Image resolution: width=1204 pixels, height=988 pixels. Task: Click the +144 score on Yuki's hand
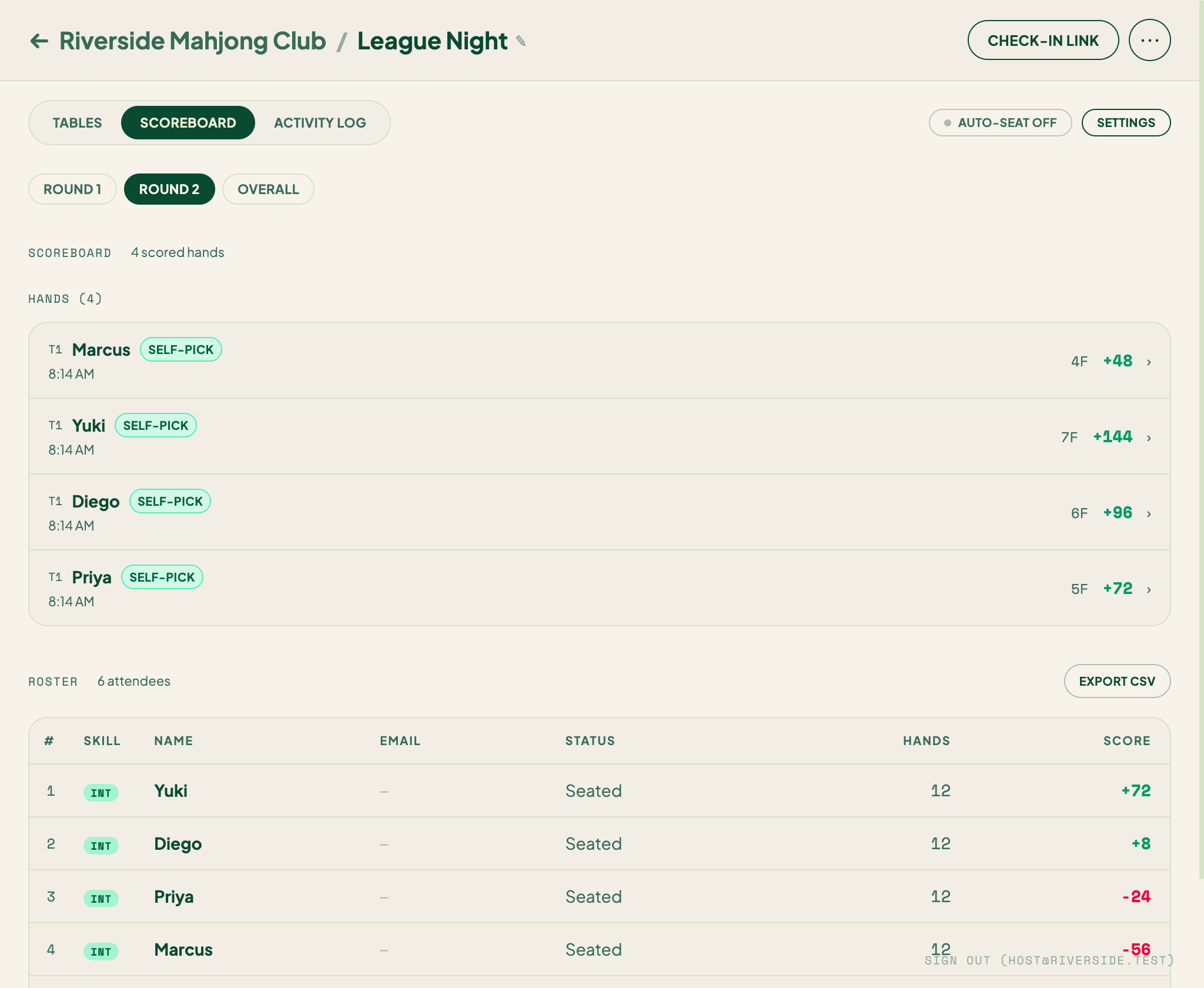pos(1112,437)
